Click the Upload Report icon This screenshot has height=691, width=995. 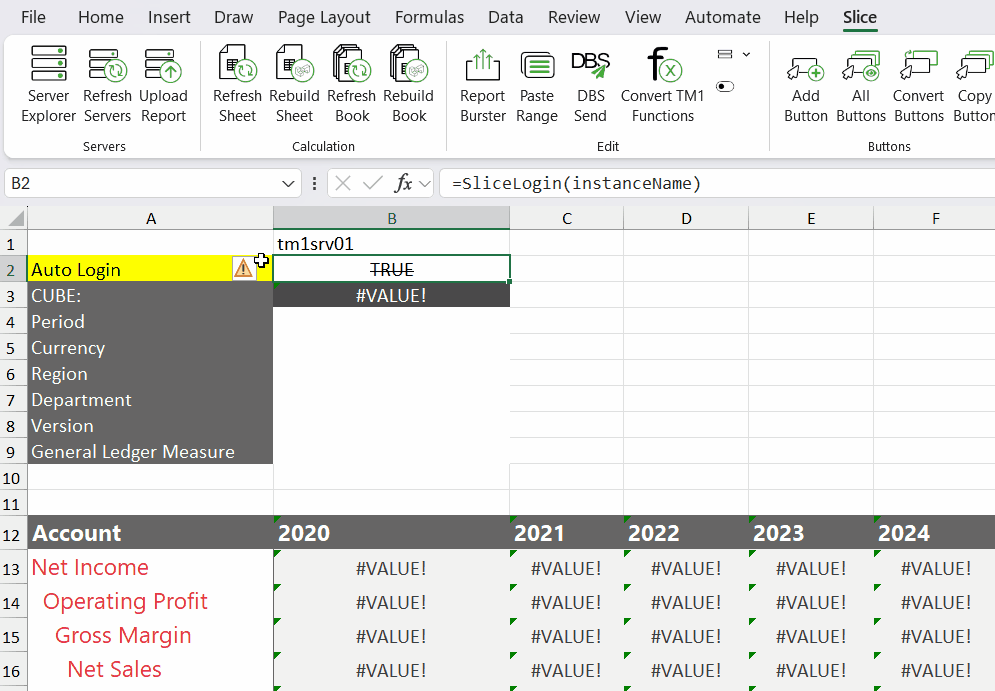(x=163, y=85)
